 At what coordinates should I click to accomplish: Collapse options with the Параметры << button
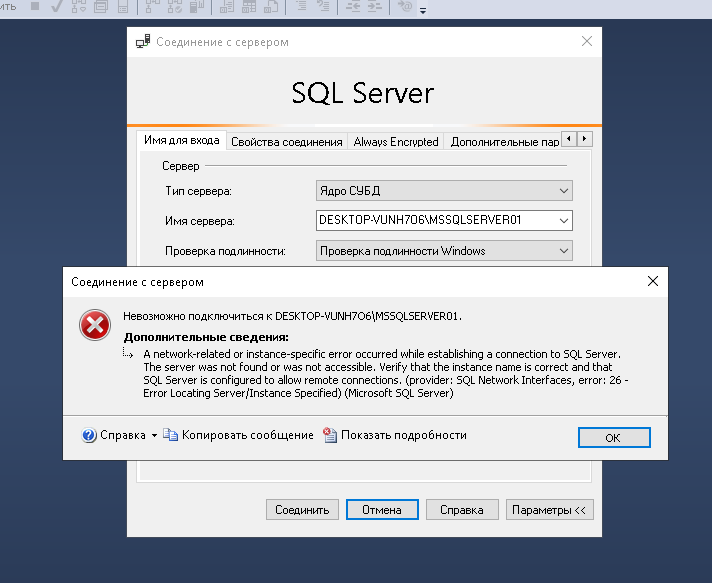coord(549,510)
